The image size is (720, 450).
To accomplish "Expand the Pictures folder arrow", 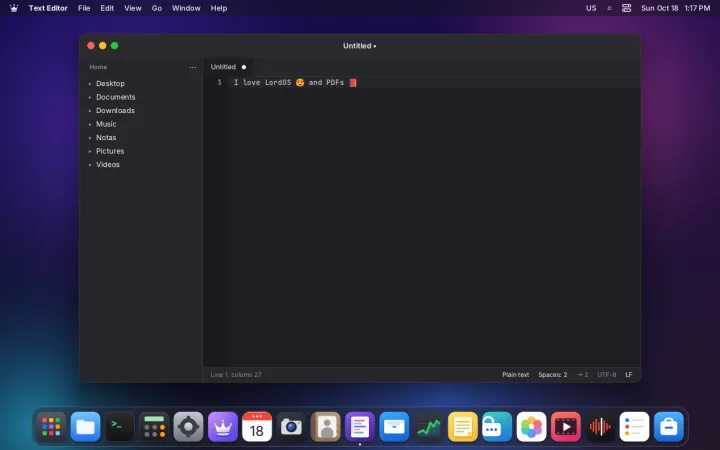I will coord(90,151).
